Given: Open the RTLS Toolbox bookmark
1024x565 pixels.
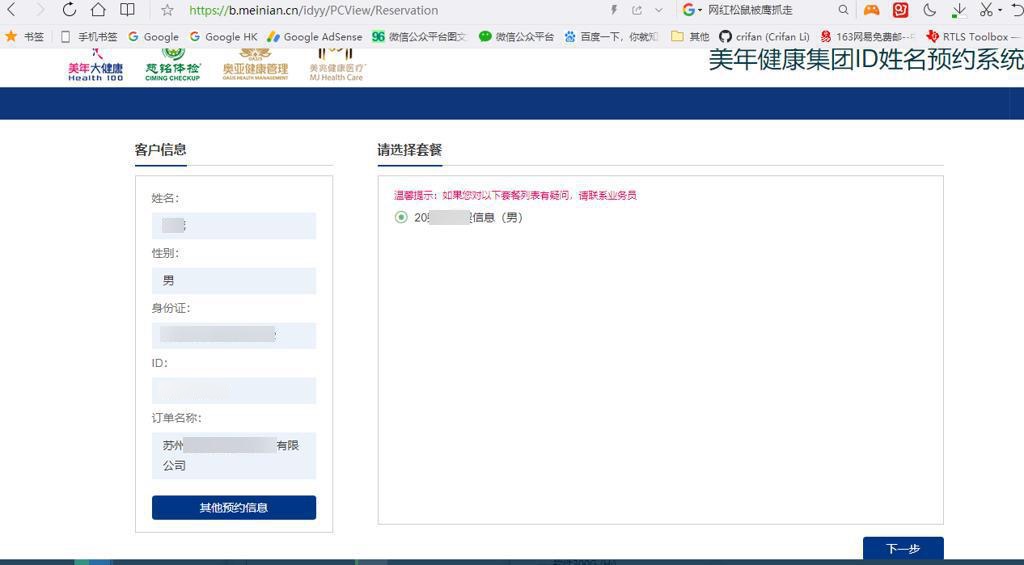Looking at the screenshot, I should [974, 37].
